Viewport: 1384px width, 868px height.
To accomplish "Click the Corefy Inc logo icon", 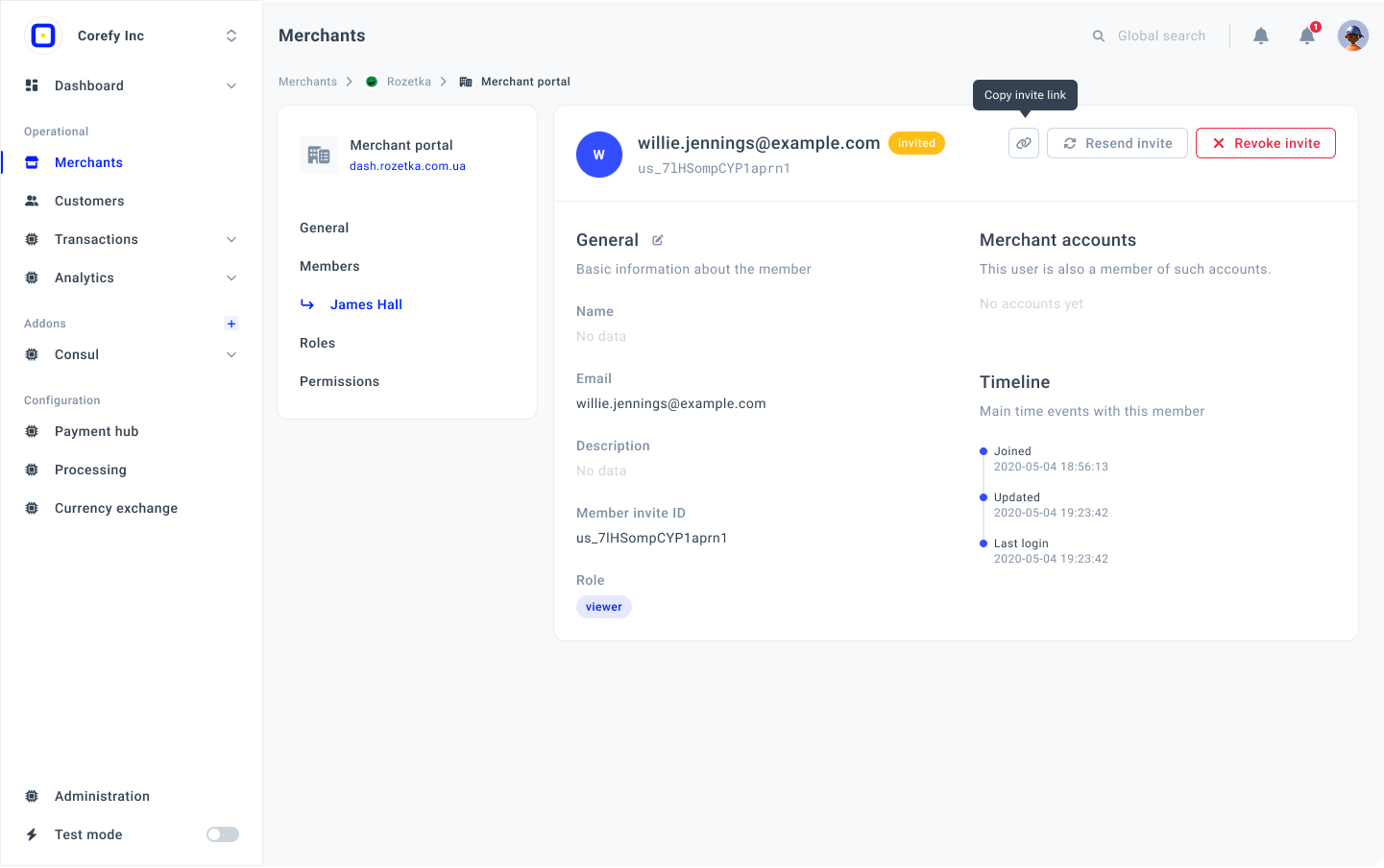I will pyautogui.click(x=43, y=36).
